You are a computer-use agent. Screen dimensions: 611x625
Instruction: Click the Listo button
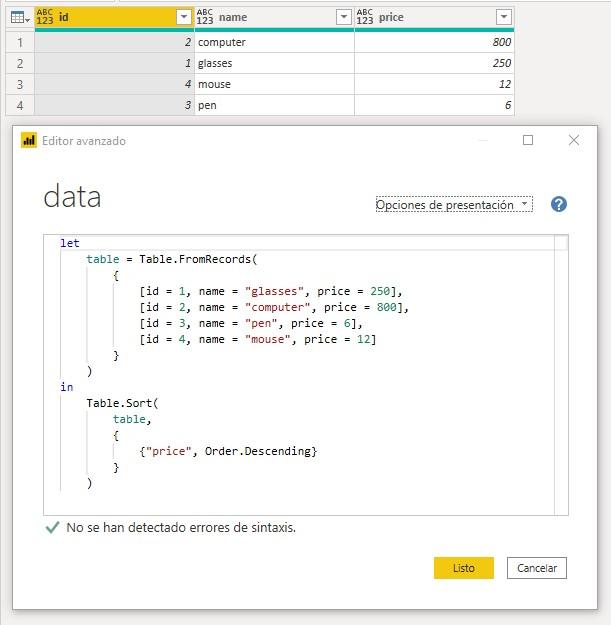pyautogui.click(x=464, y=568)
